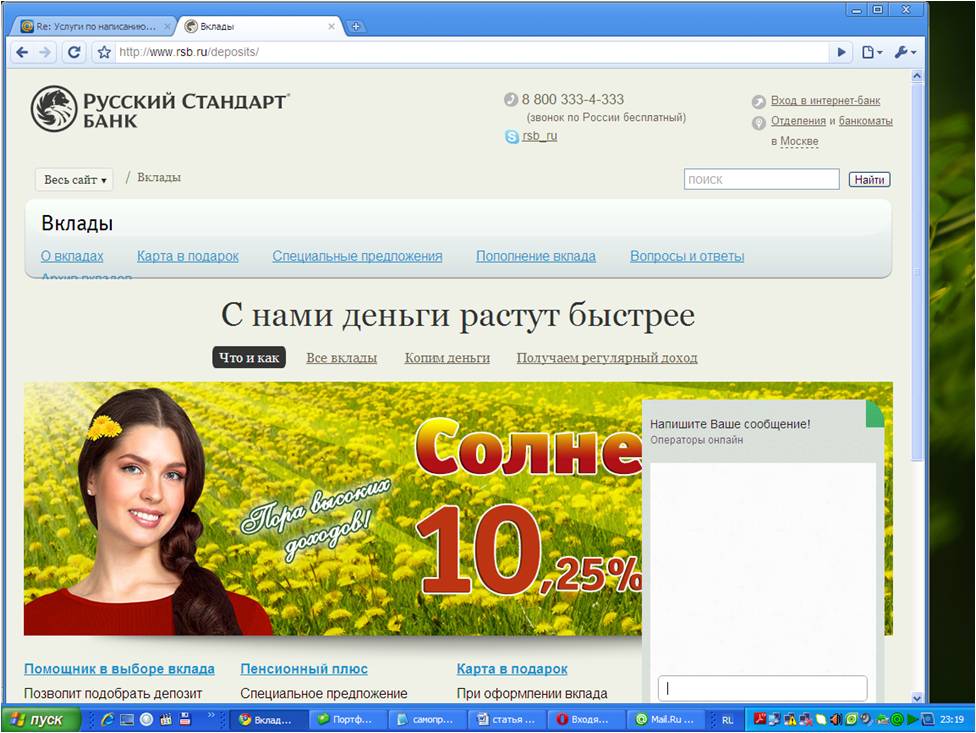
Task: Click the red PDF tray icon
Action: (759, 719)
